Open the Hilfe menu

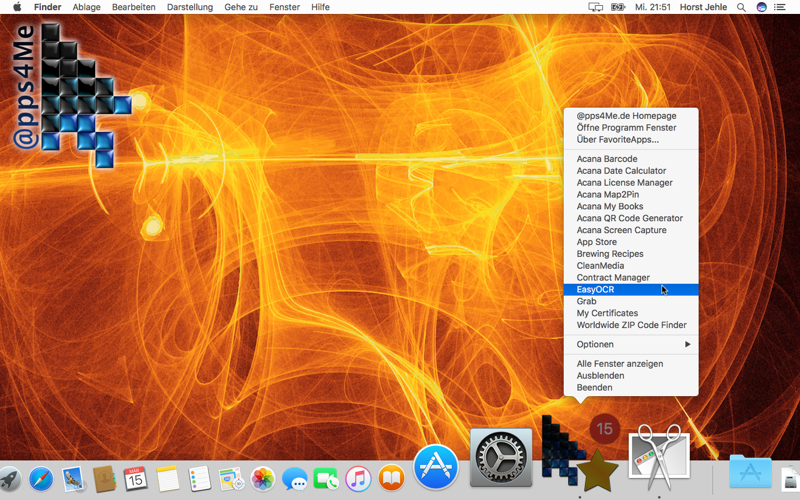[x=320, y=7]
